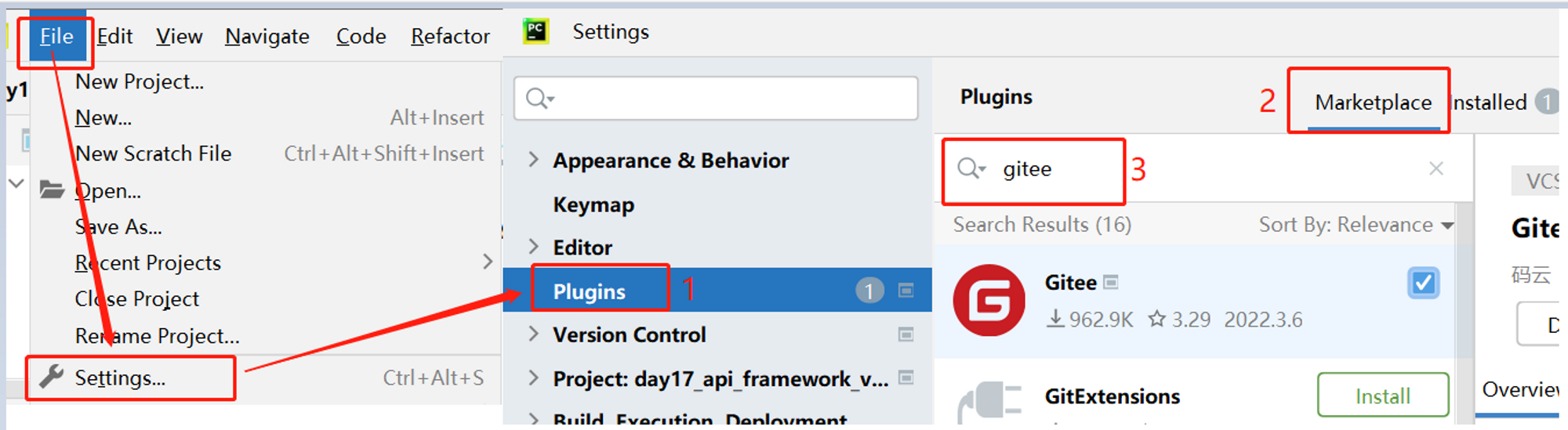This screenshot has height=430, width=1568.
Task: Switch to the Marketplace tab
Action: tap(1373, 103)
